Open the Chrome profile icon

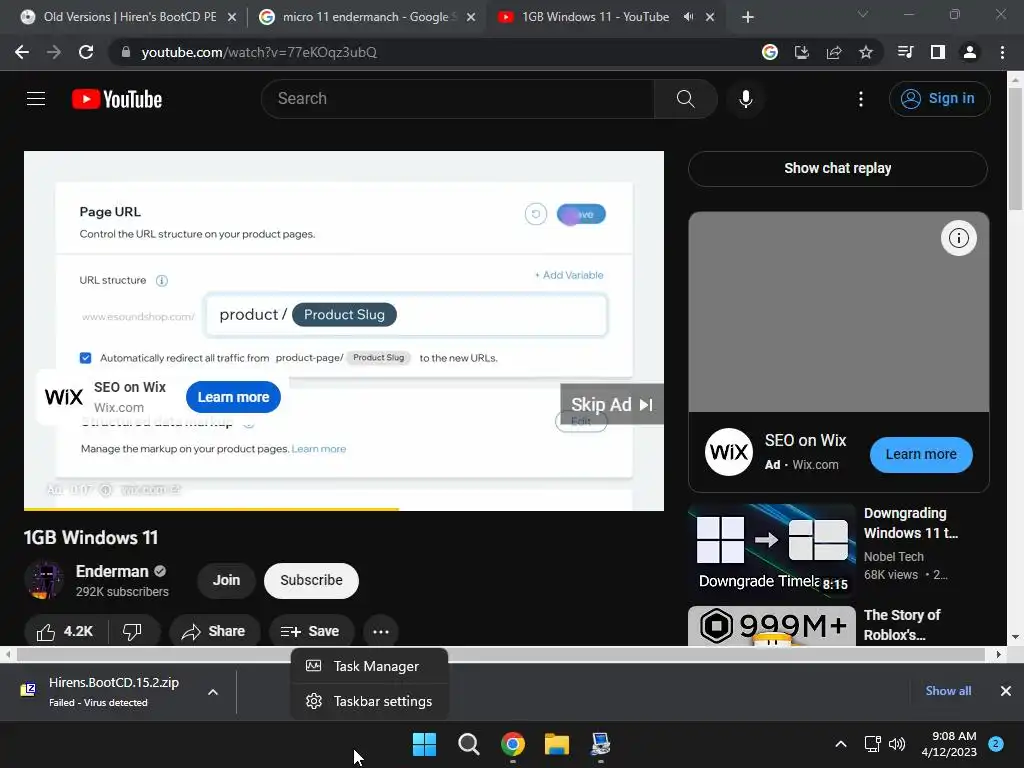970,52
